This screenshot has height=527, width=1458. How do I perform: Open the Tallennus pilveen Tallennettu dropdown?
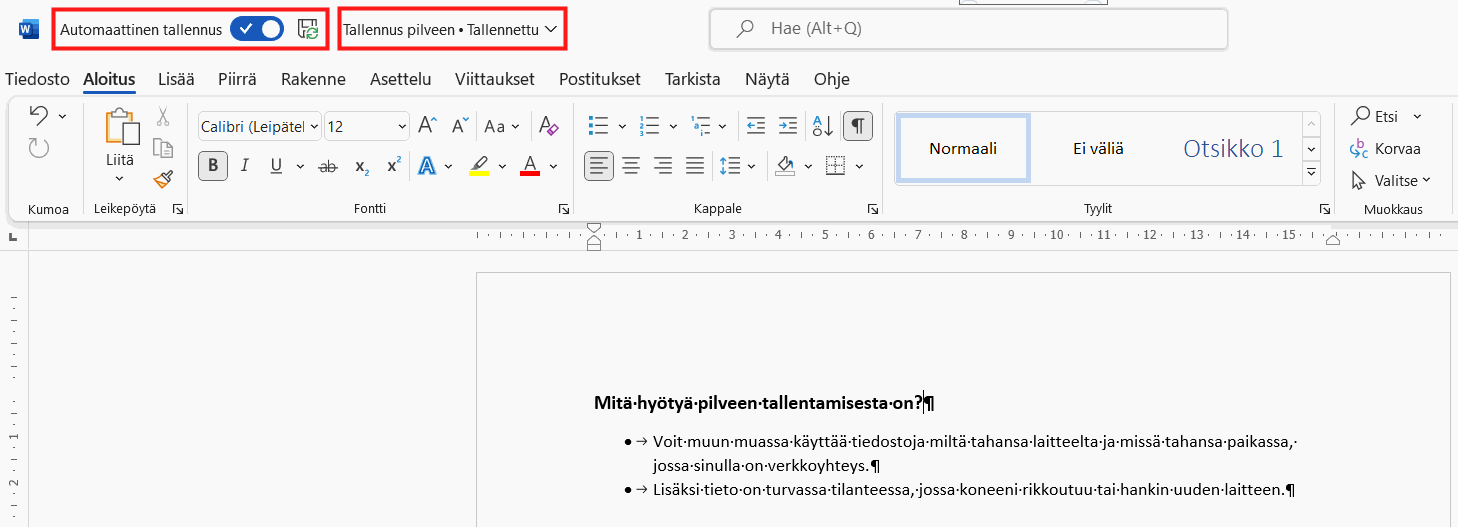451,29
